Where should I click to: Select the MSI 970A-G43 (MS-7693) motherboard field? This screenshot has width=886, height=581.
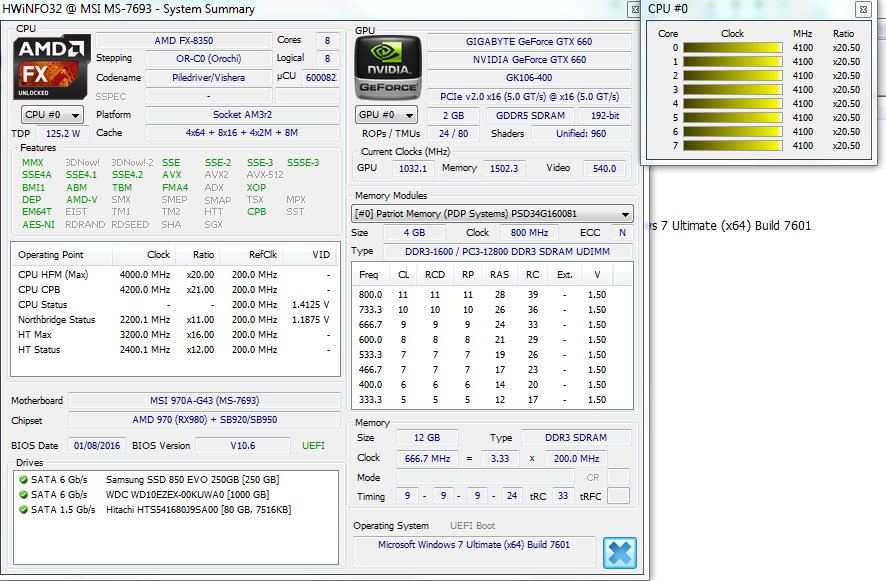point(205,401)
